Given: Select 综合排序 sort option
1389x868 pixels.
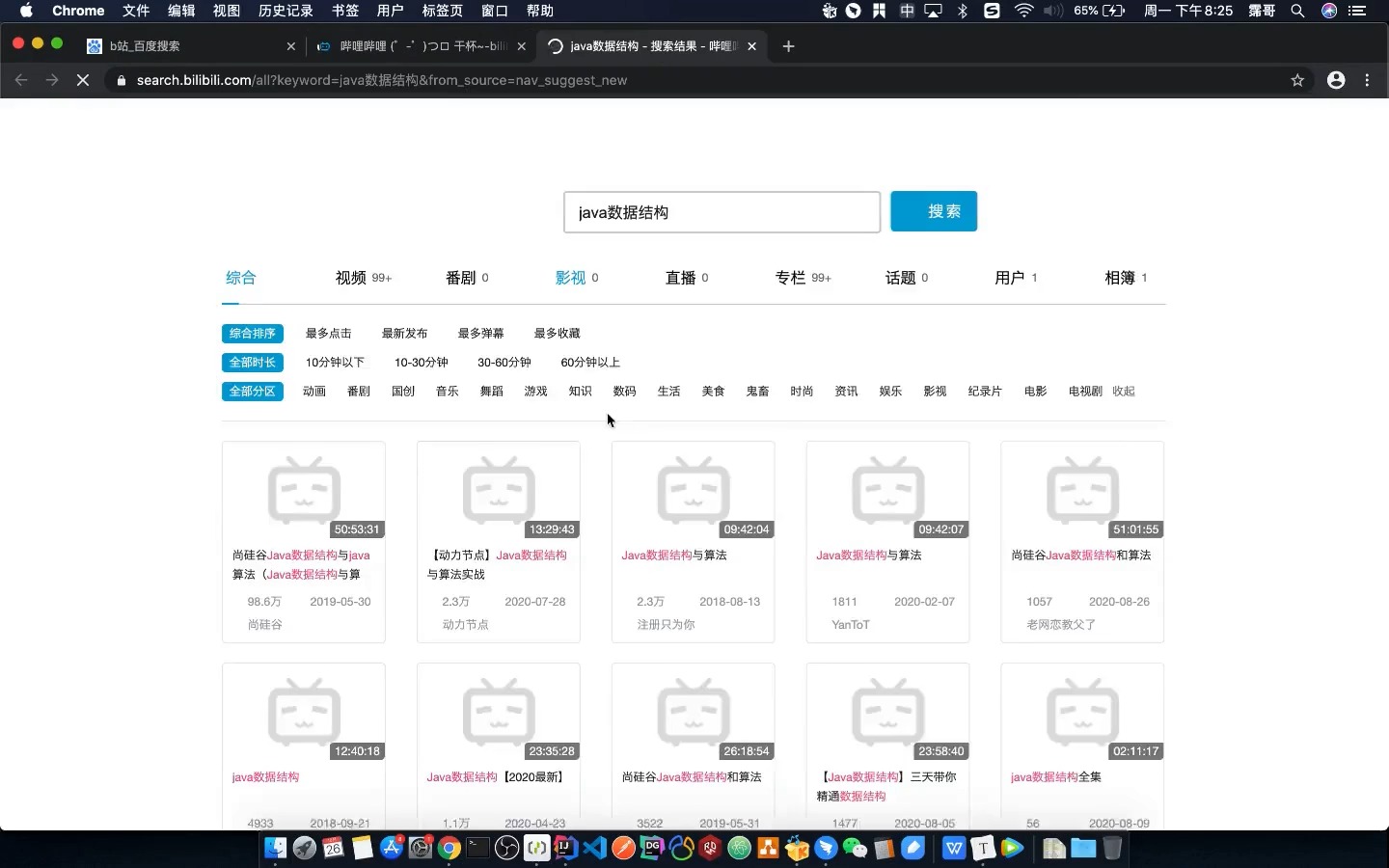Looking at the screenshot, I should tap(253, 334).
